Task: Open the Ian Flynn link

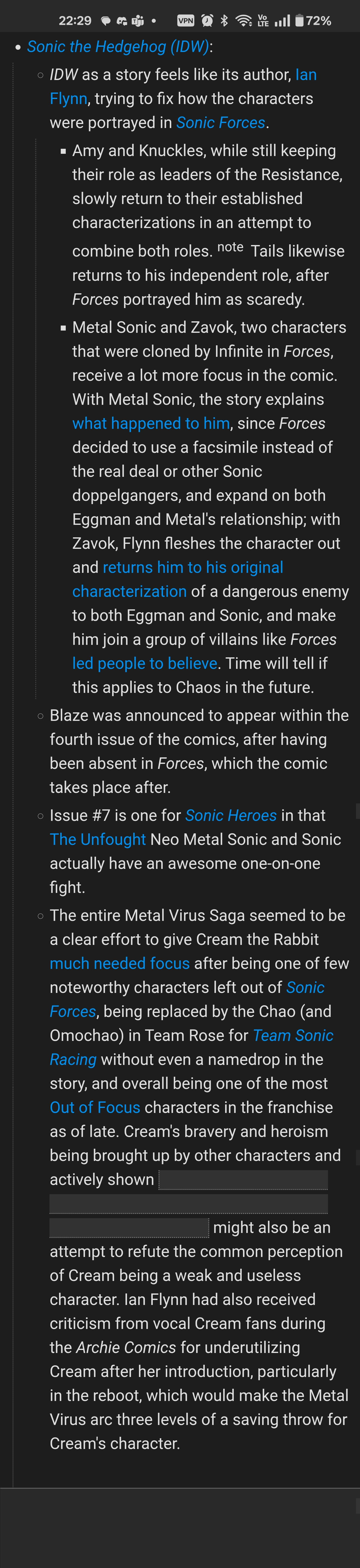Action: coord(183,87)
